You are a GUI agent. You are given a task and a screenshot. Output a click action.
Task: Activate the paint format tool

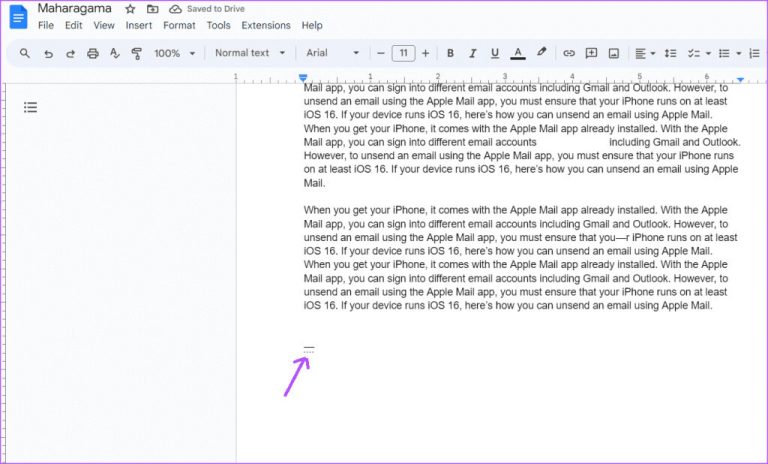(x=137, y=53)
